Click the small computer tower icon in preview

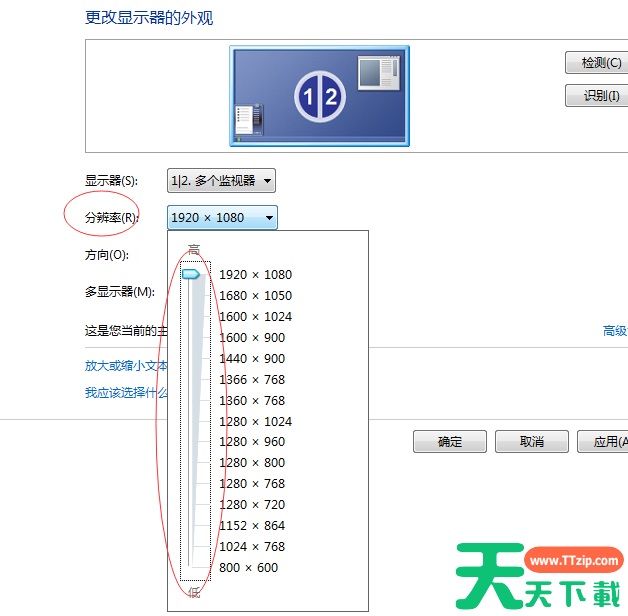coord(248,118)
